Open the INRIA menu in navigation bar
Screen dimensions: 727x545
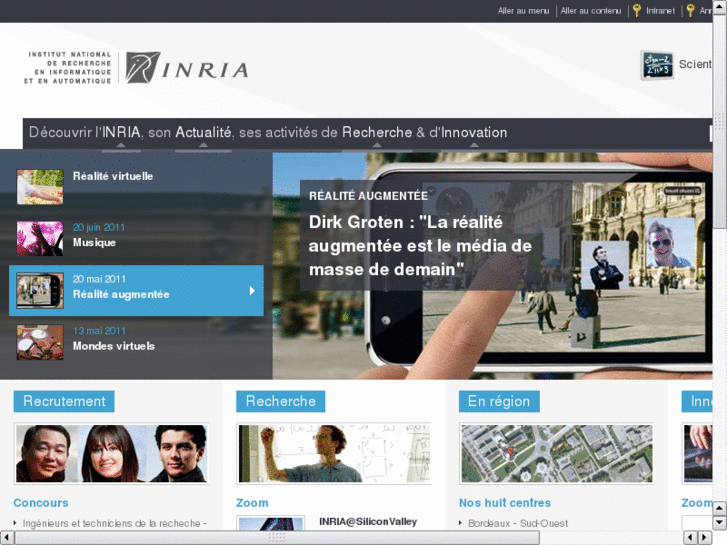click(121, 133)
